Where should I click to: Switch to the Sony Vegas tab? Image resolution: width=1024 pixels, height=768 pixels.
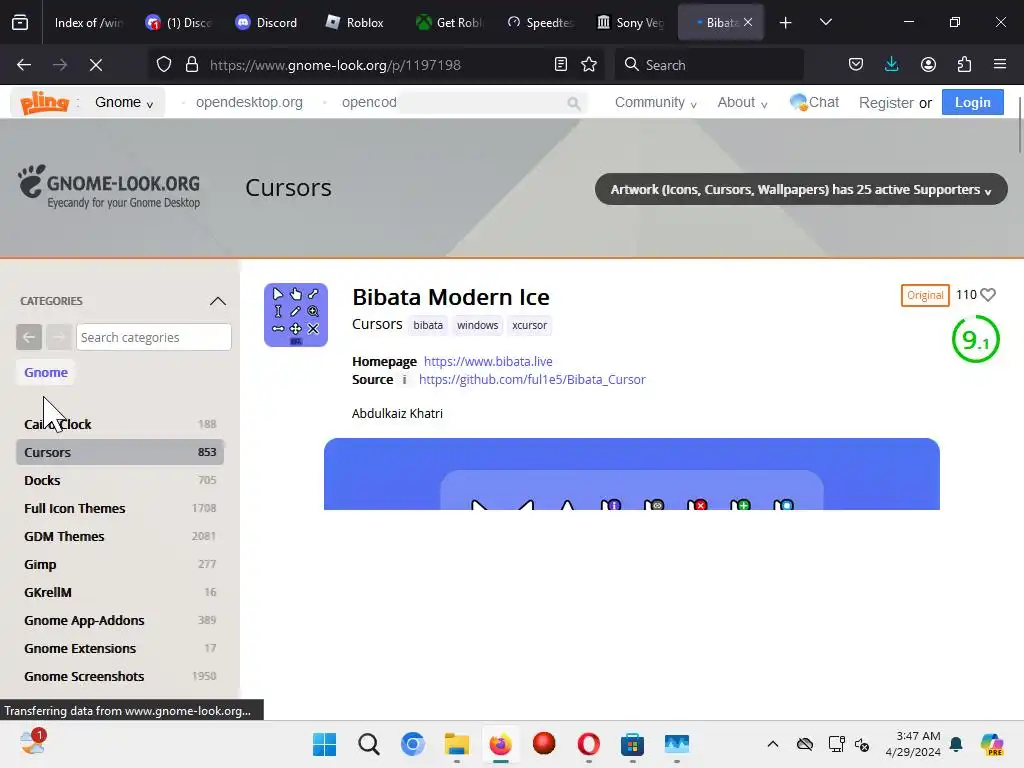pos(630,23)
